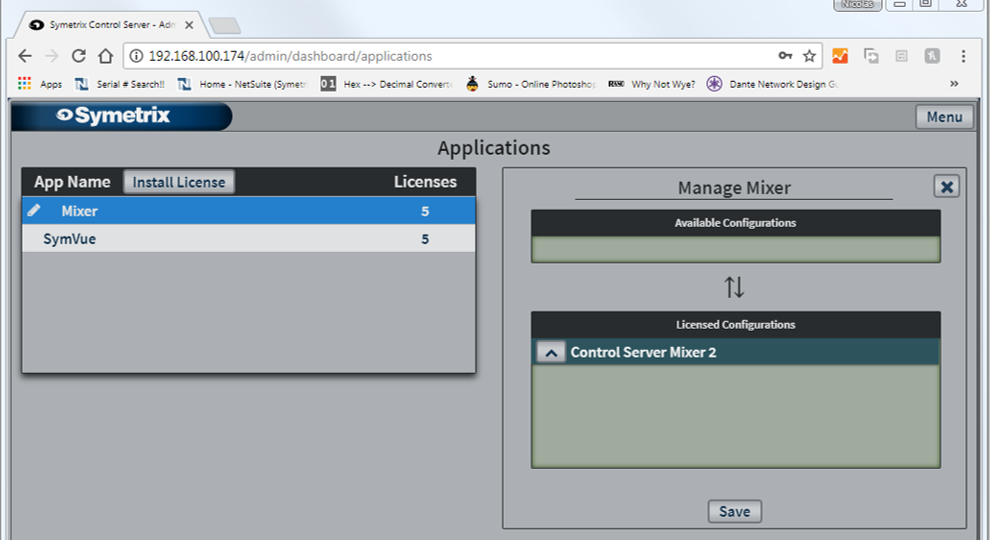
Task: Click Install License button
Action: pyautogui.click(x=179, y=182)
